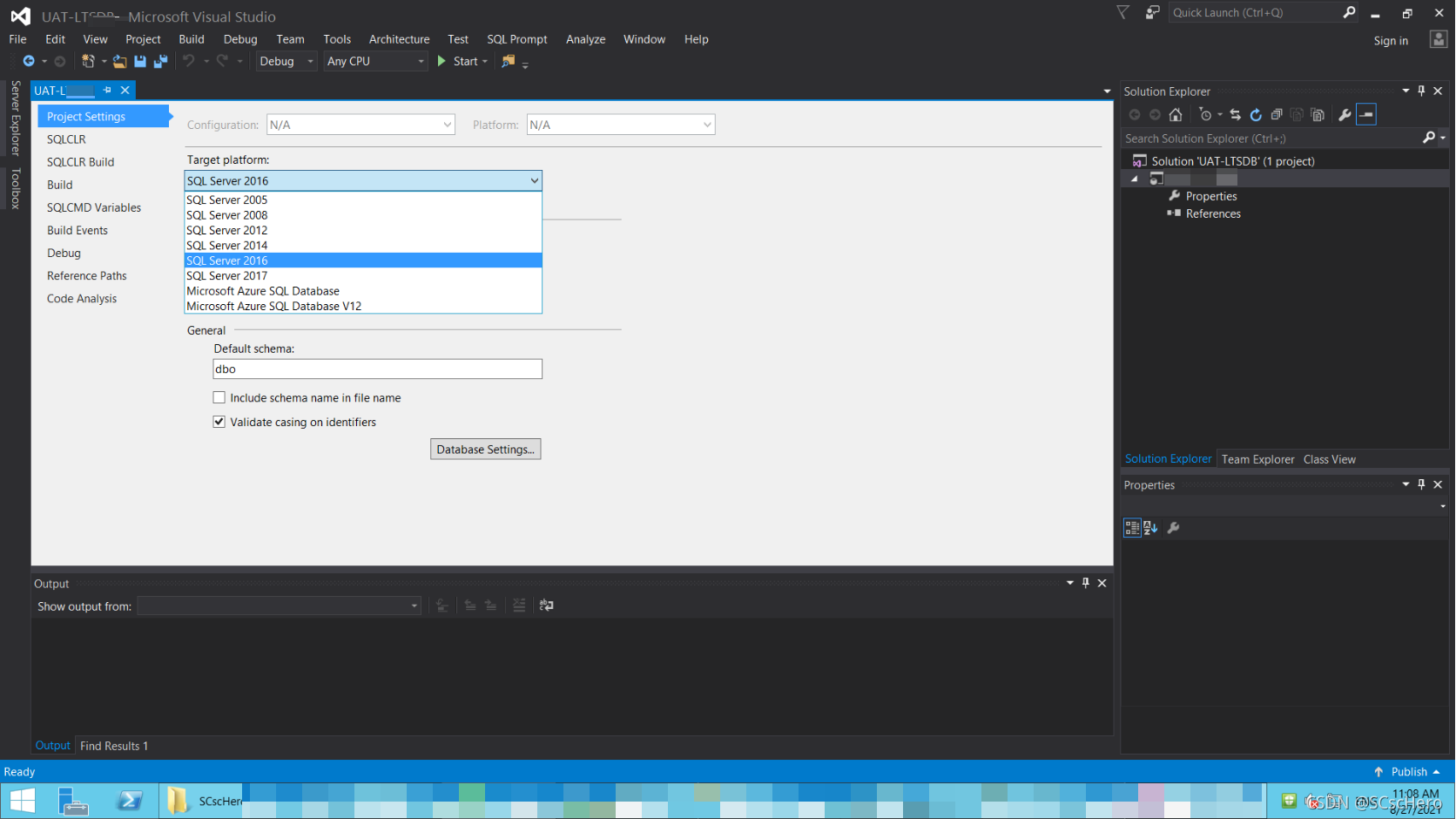Click the References node in Solution Explorer

(x=1213, y=213)
